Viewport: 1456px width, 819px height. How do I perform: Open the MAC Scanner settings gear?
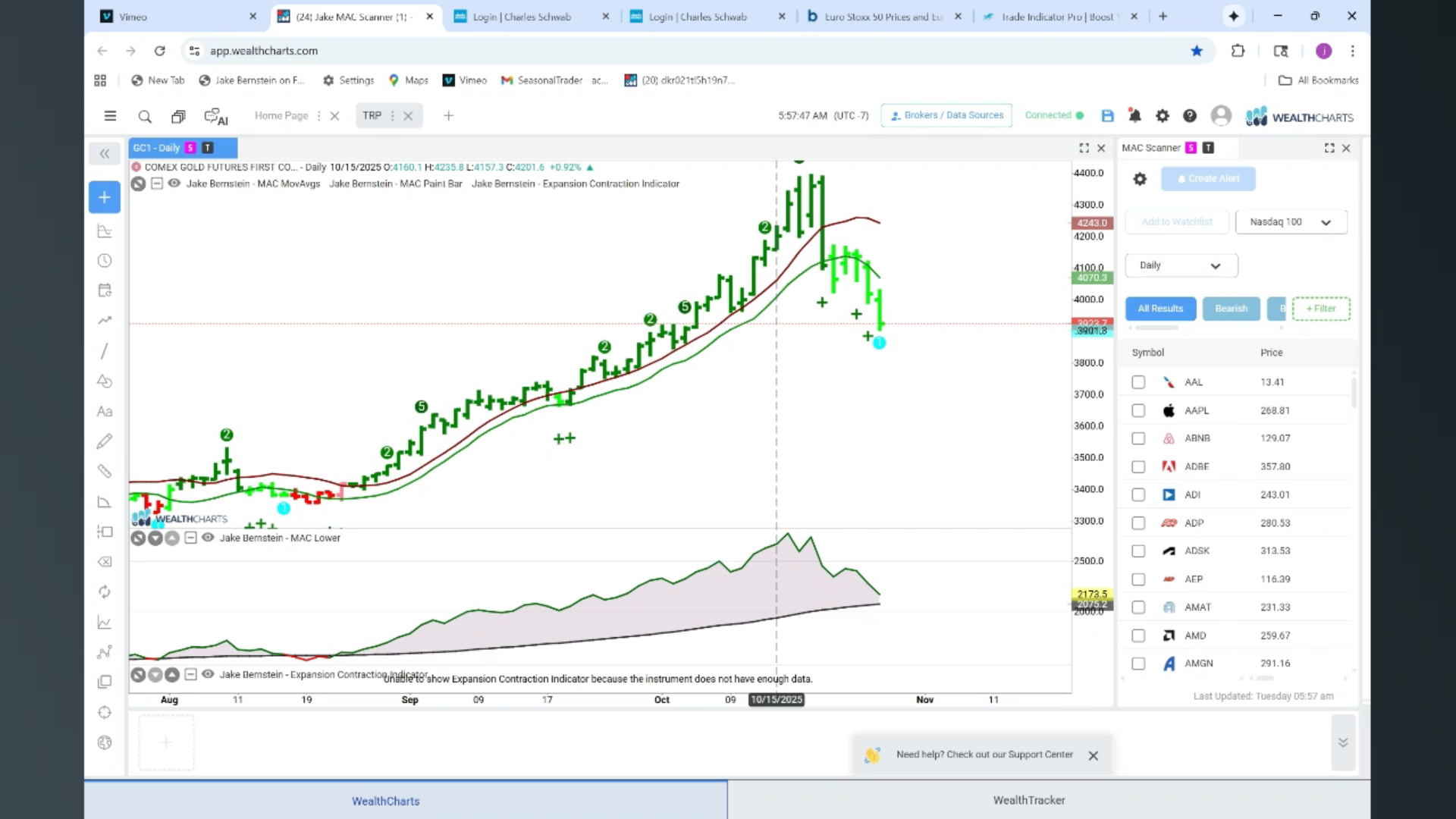coord(1140,179)
